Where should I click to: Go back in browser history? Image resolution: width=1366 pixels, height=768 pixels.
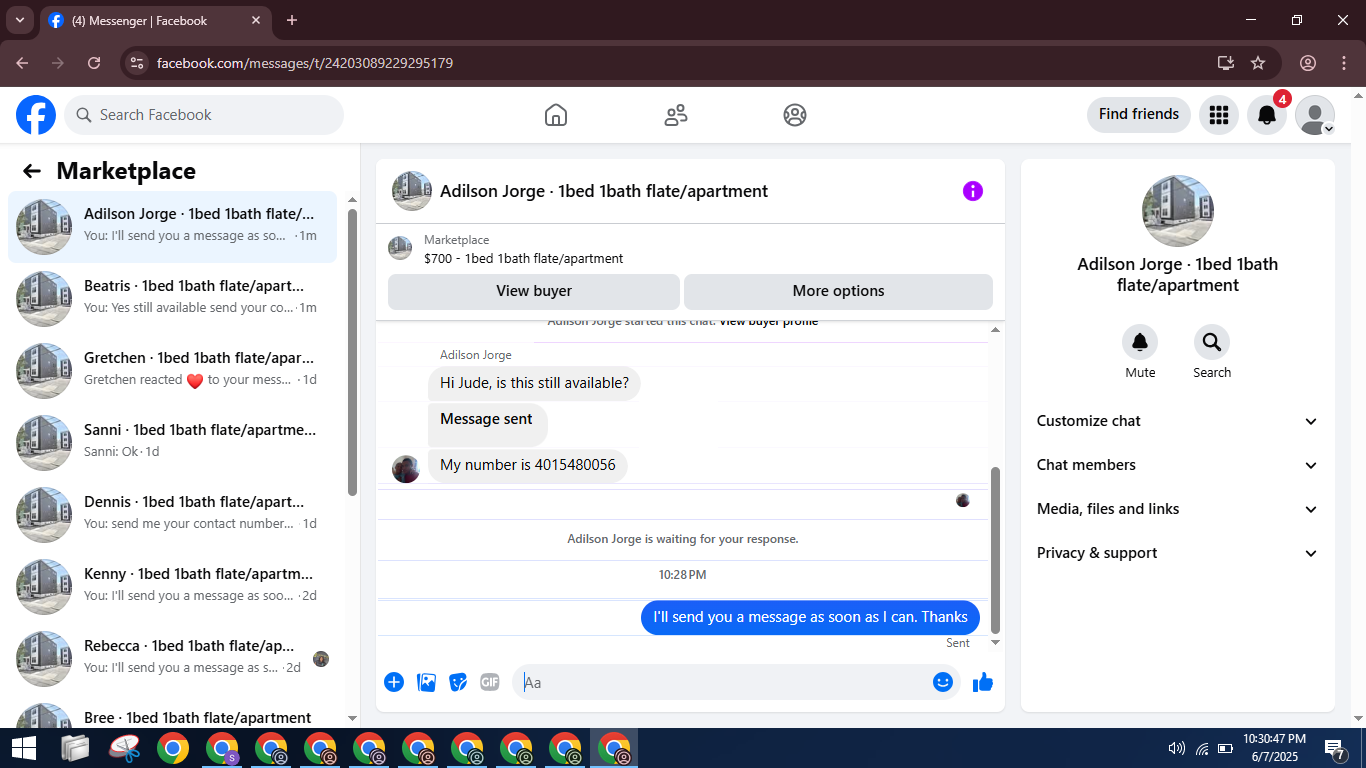point(22,63)
